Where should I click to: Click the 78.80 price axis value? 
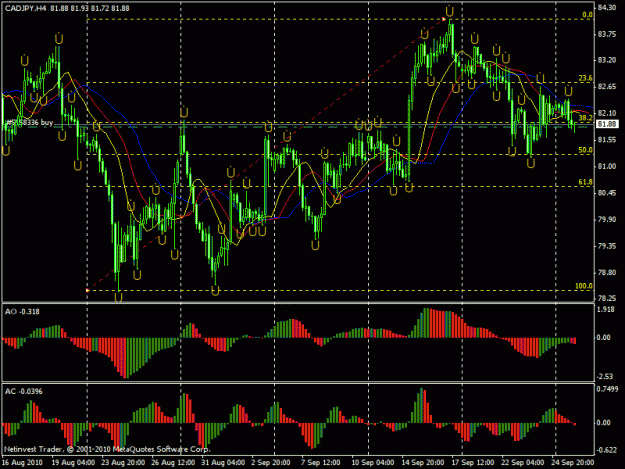pyautogui.click(x=607, y=273)
